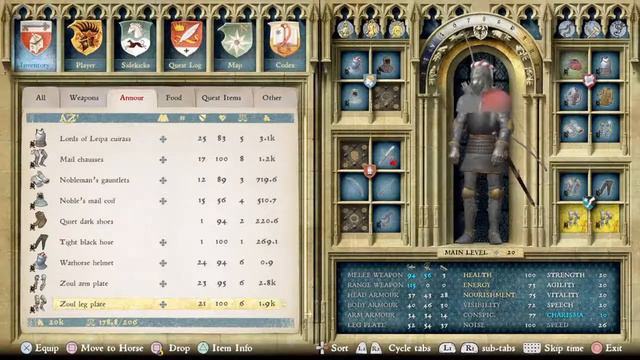Image resolution: width=640 pixels, height=360 pixels.
Task: Select the Nobleman's gauntlets item icon
Action: click(39, 180)
